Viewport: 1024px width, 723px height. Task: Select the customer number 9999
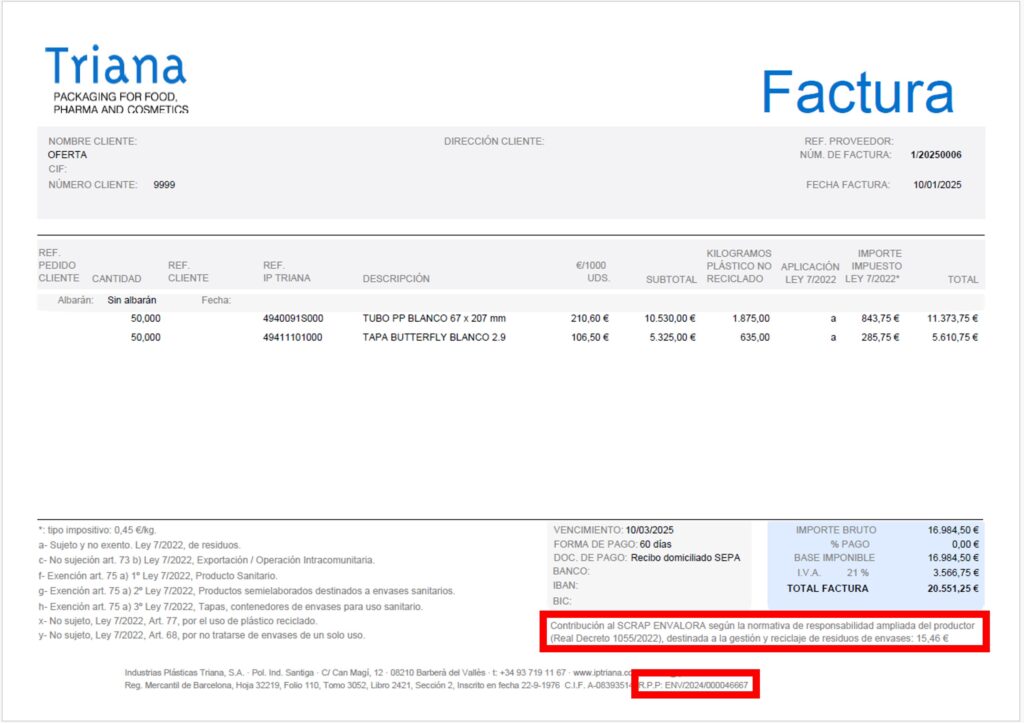click(x=164, y=185)
